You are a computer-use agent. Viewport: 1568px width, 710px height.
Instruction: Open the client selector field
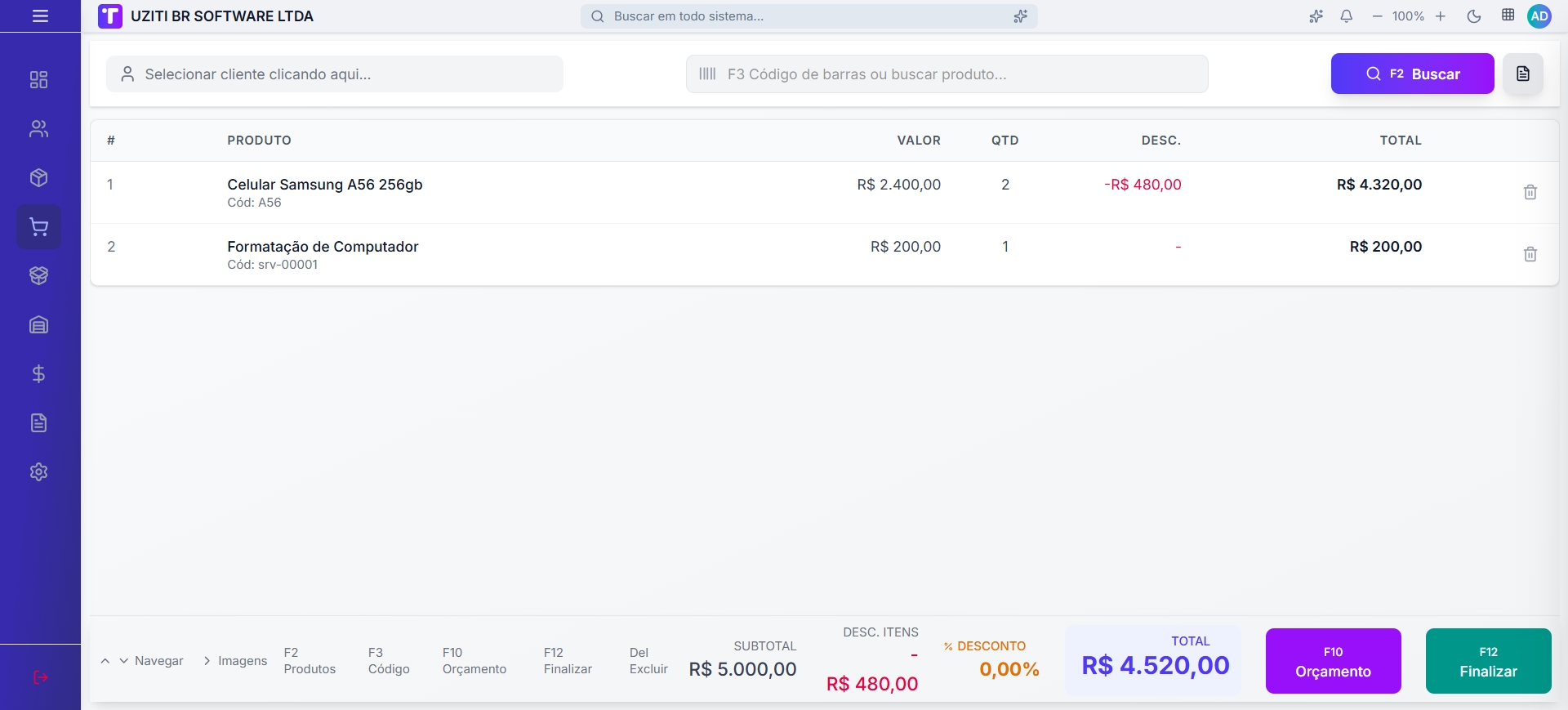334,74
